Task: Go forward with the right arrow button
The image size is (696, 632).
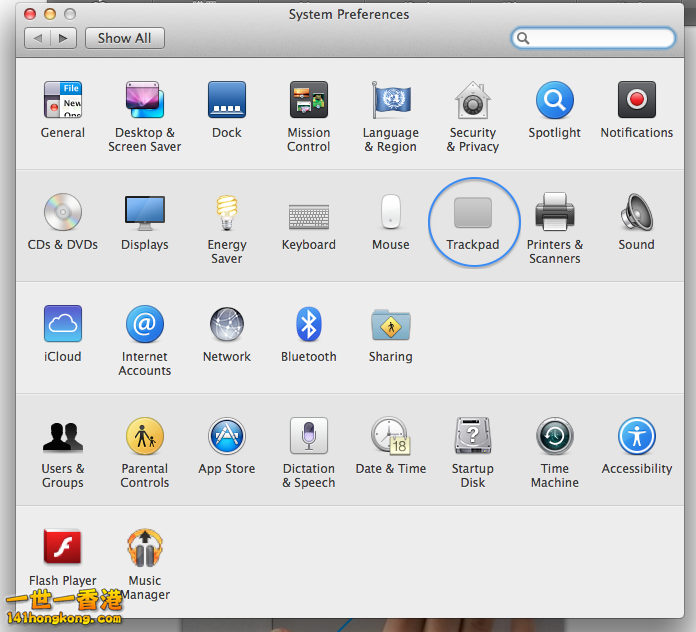Action: coord(63,38)
